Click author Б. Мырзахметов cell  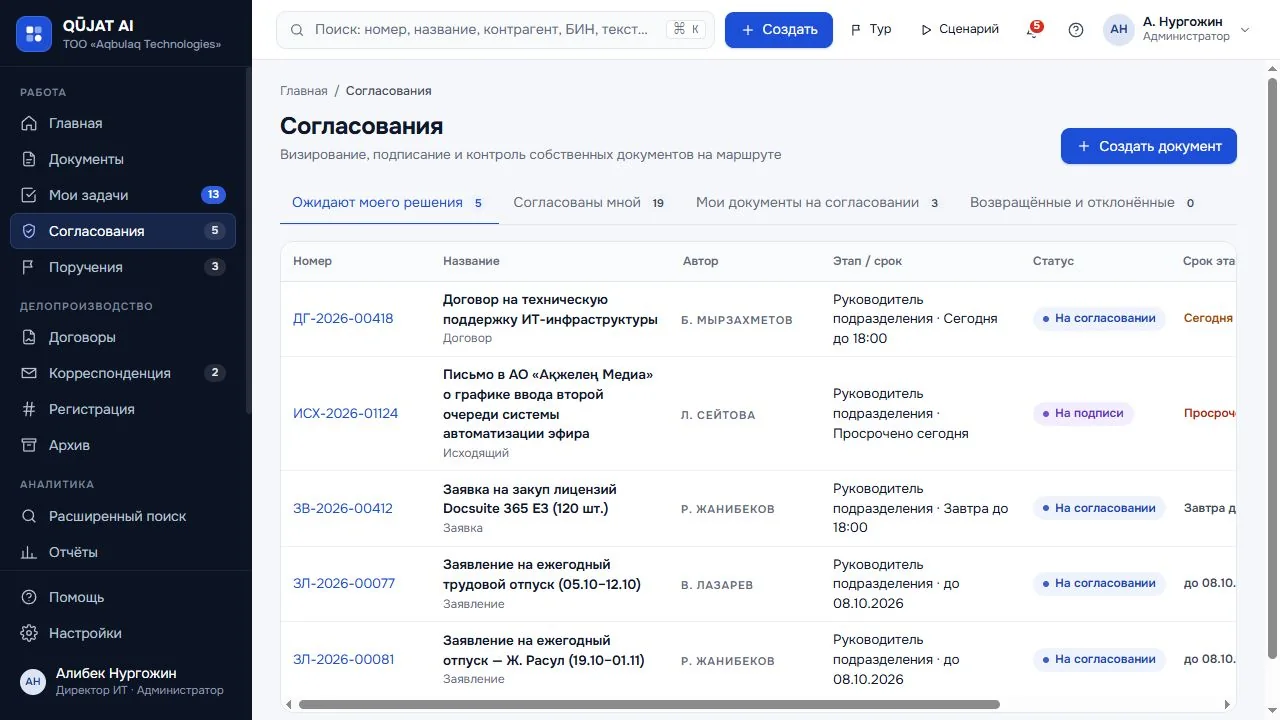click(x=737, y=320)
